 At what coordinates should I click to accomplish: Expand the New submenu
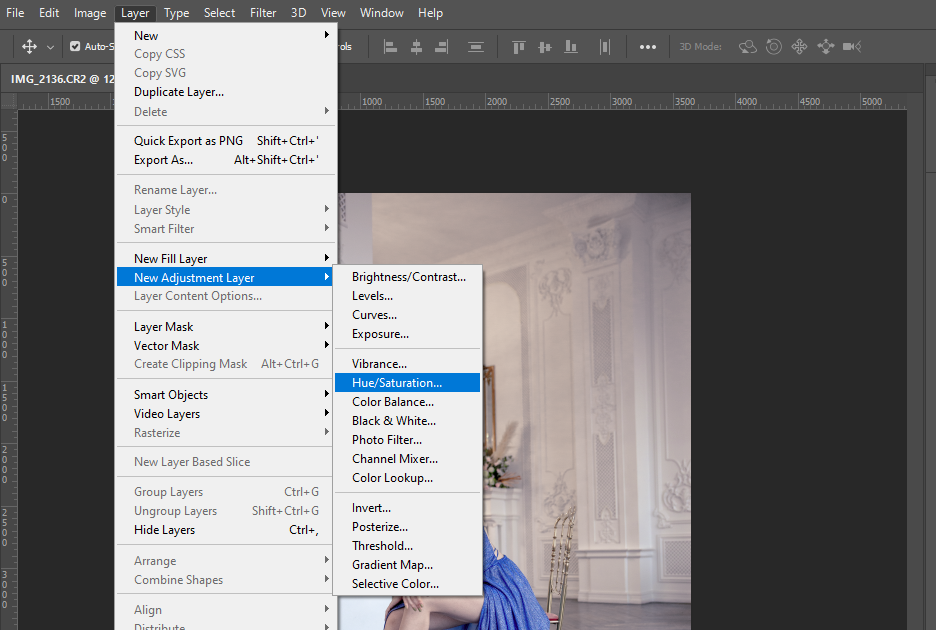coord(224,36)
